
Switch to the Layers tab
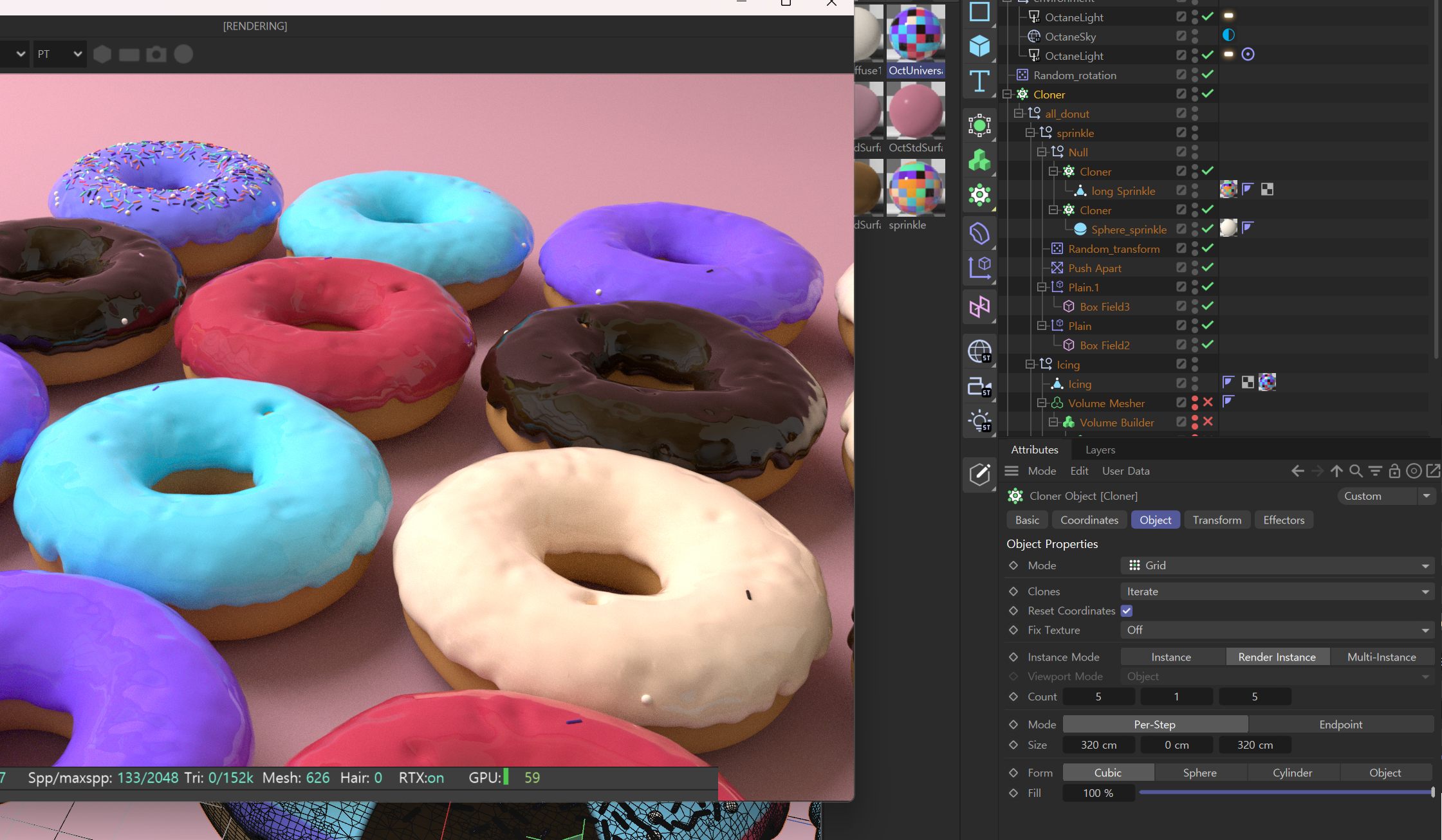pyautogui.click(x=1100, y=450)
